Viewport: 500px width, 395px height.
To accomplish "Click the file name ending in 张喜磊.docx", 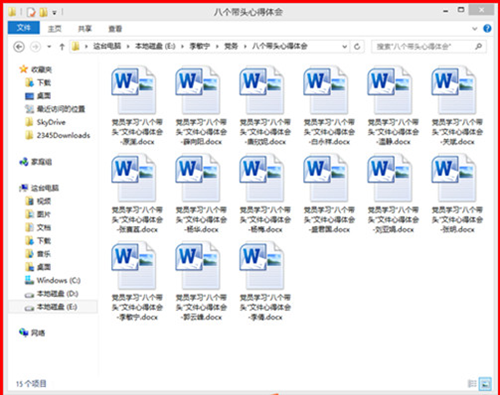I will [137, 220].
